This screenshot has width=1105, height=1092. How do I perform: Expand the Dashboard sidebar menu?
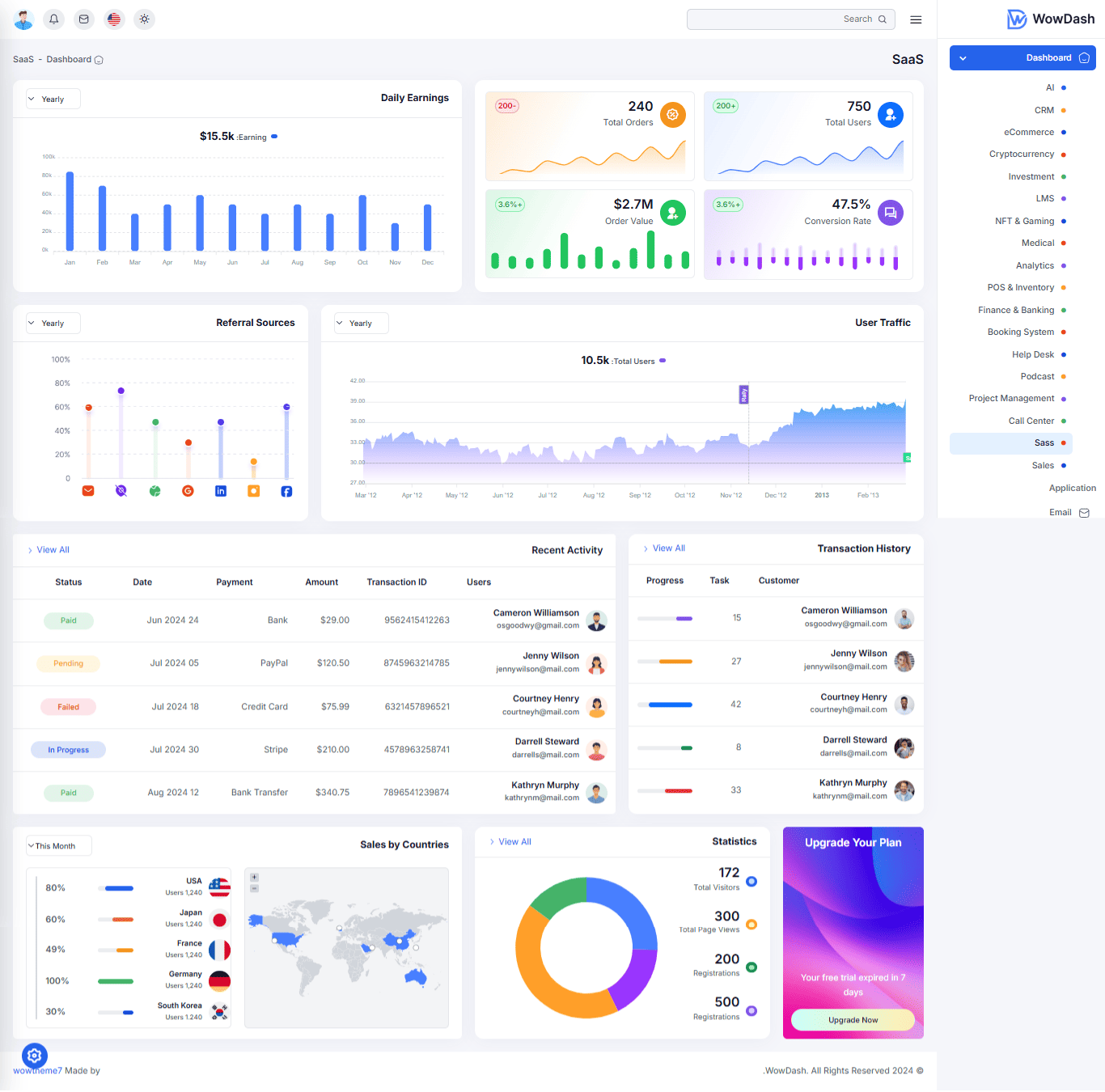pos(1022,58)
